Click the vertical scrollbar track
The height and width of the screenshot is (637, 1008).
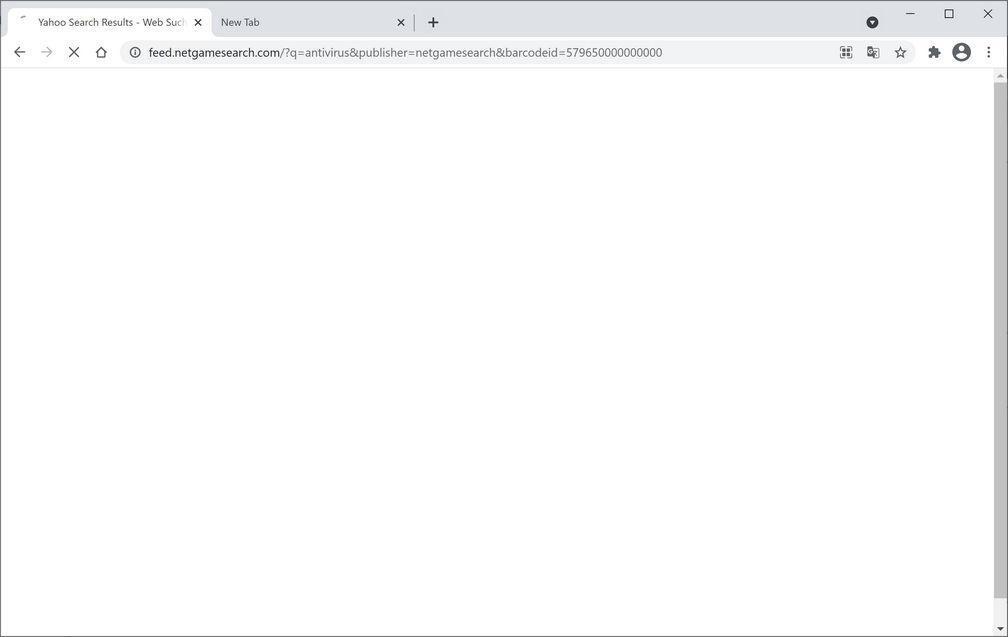tap(1000, 352)
